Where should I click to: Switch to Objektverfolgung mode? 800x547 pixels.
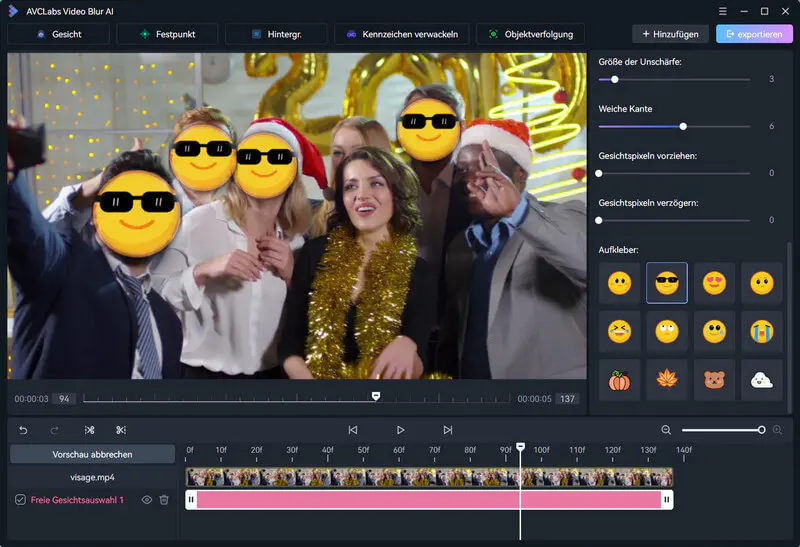pos(531,34)
